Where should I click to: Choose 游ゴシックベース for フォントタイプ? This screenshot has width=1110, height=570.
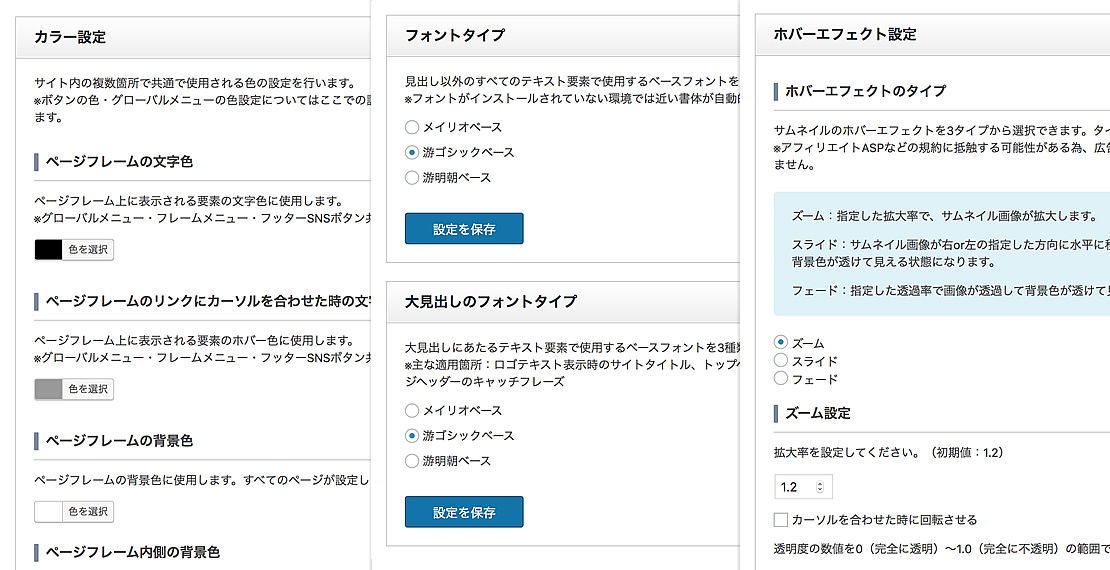point(412,152)
